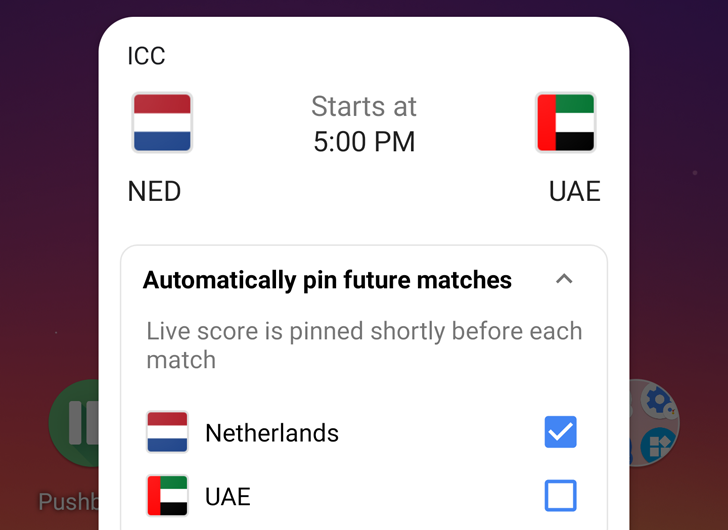
Task: Uncheck the Netherlands checkbox
Action: click(x=561, y=432)
